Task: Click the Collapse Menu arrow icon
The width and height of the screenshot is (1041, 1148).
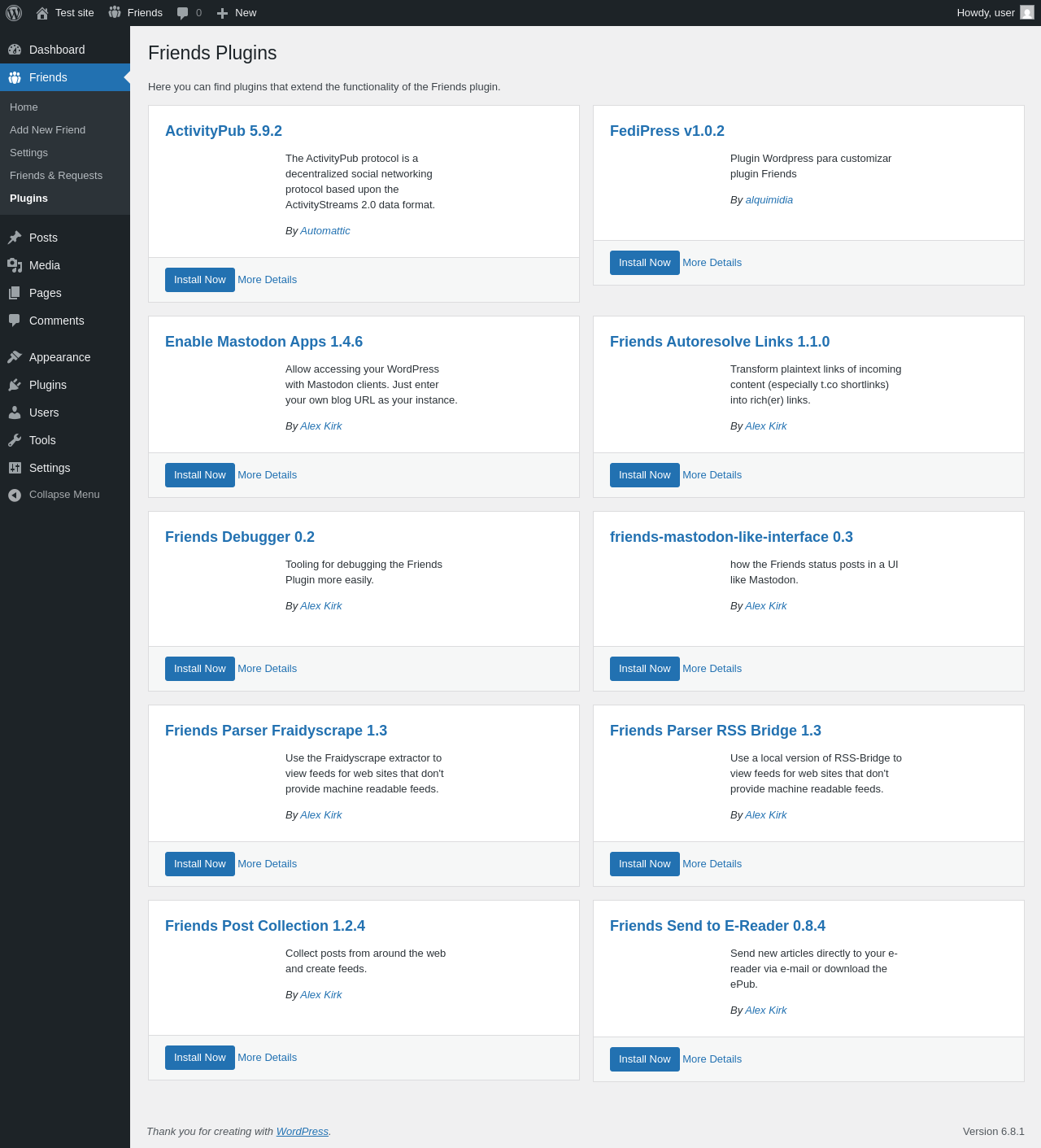Action: [x=15, y=495]
